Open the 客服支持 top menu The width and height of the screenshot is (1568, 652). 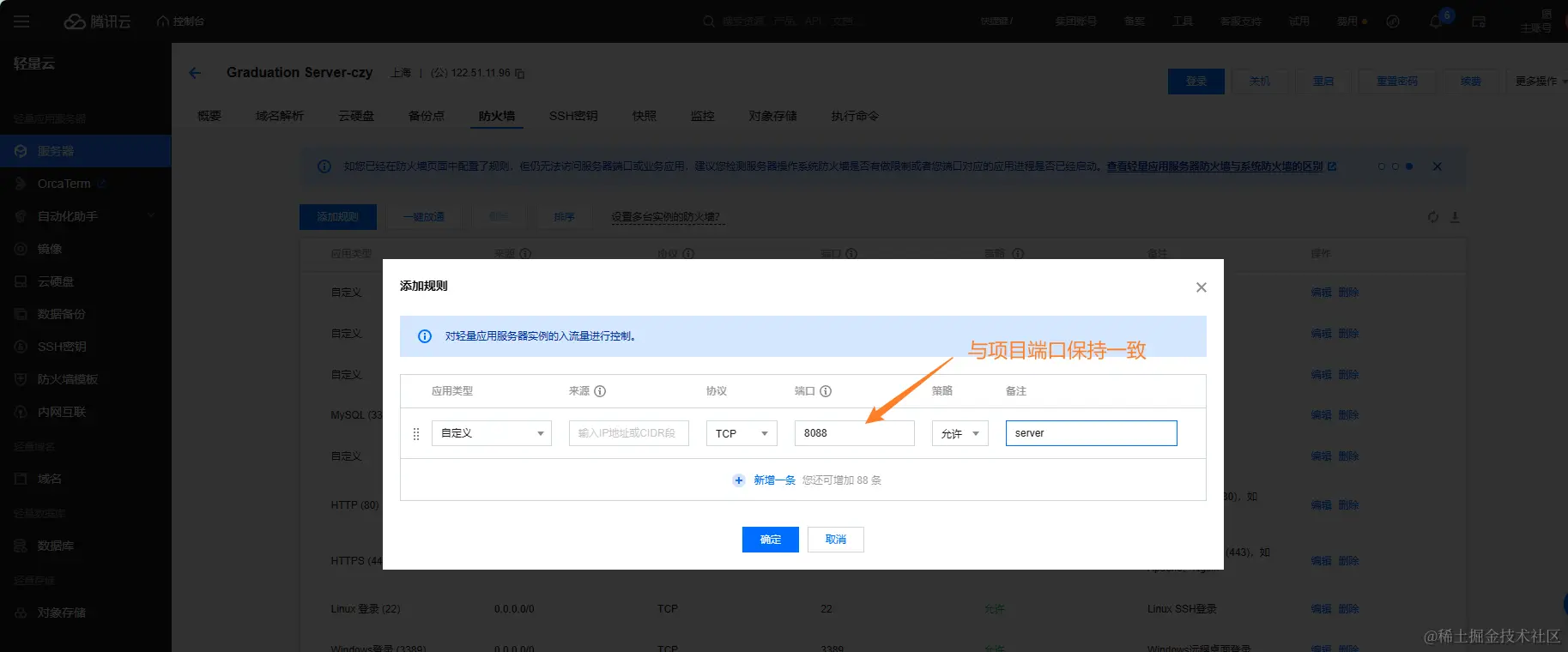click(x=1240, y=21)
